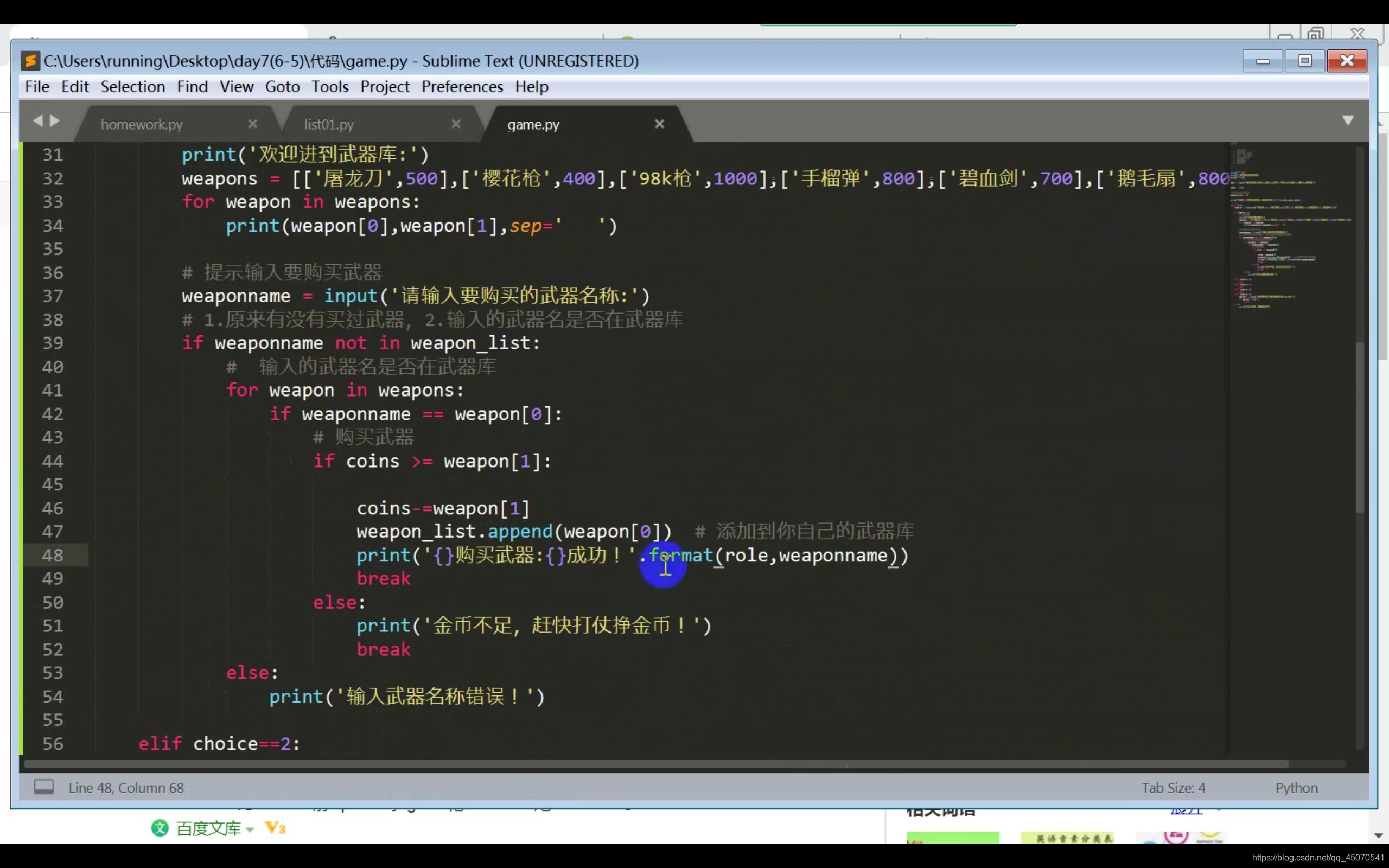Click the next tab right arrow
Screen dimensions: 1389x868
(55, 120)
